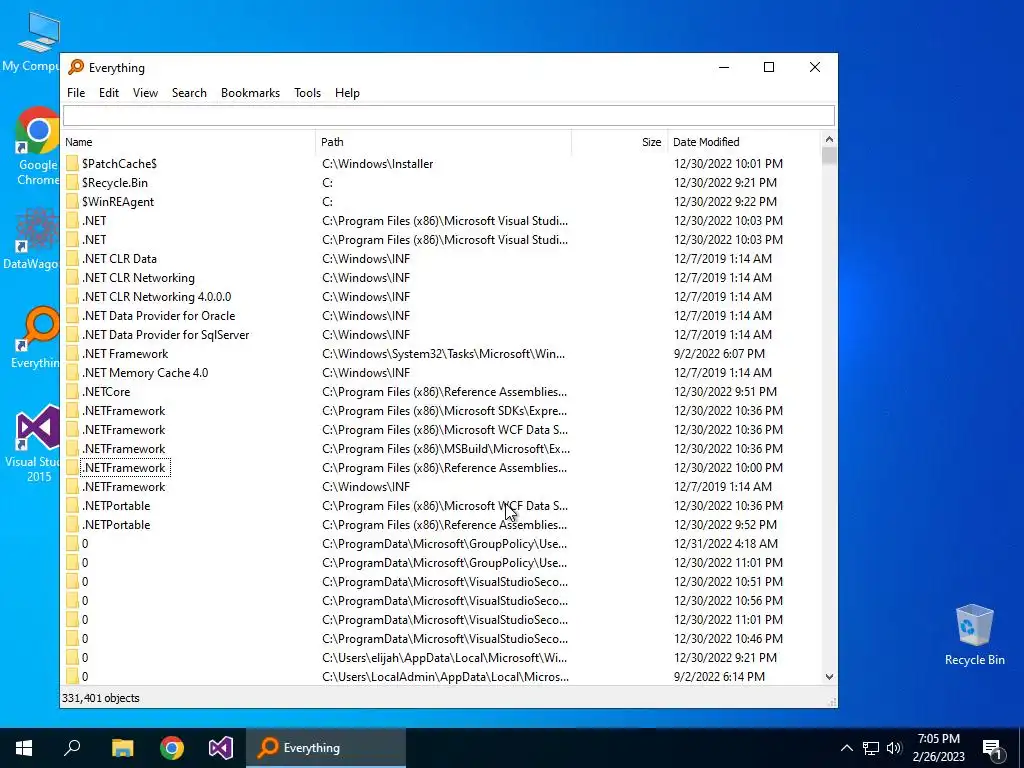Click the path C:\Windows\Installer
Image resolution: width=1024 pixels, height=768 pixels.
pos(377,163)
